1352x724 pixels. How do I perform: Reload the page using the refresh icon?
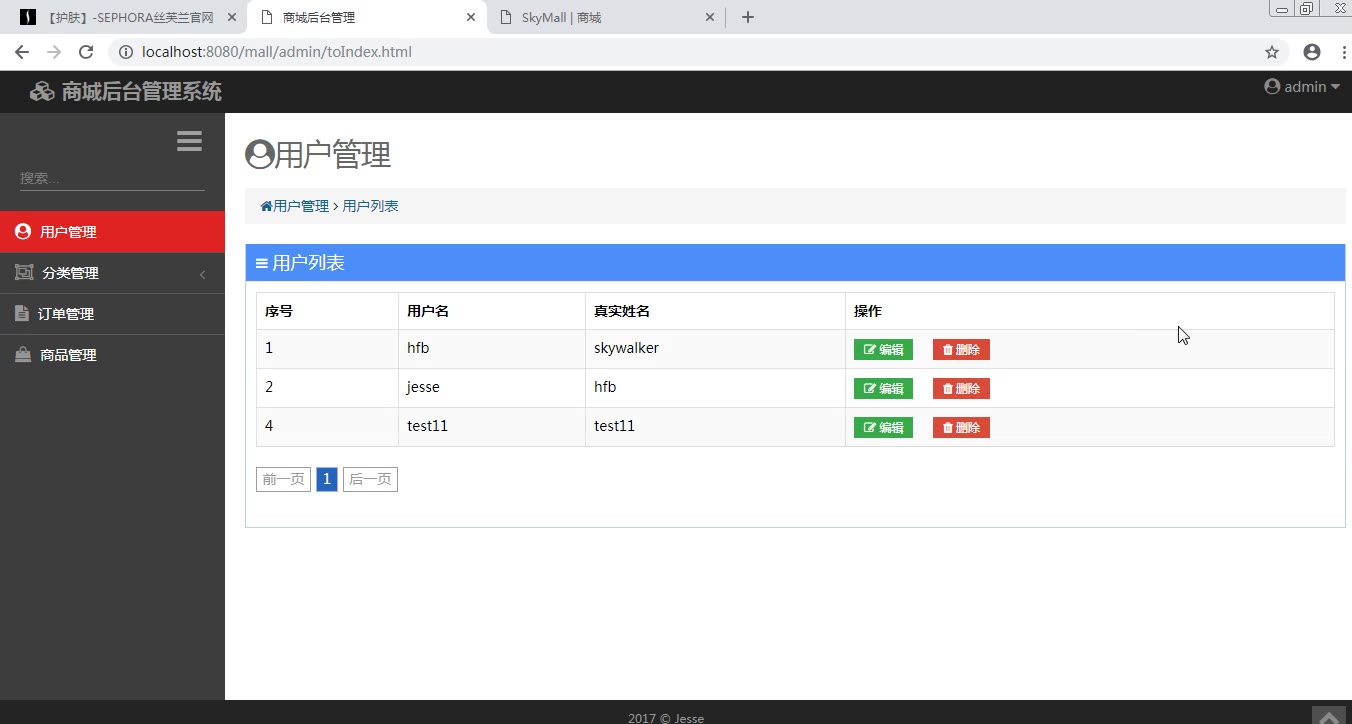coord(86,52)
